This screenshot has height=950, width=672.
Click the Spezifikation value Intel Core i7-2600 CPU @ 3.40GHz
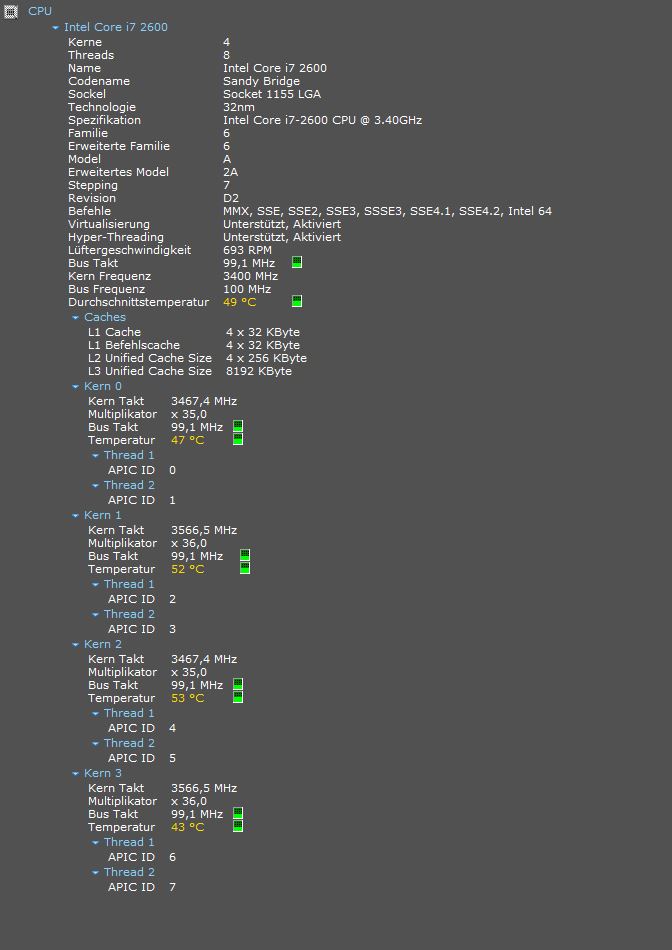pyautogui.click(x=322, y=120)
